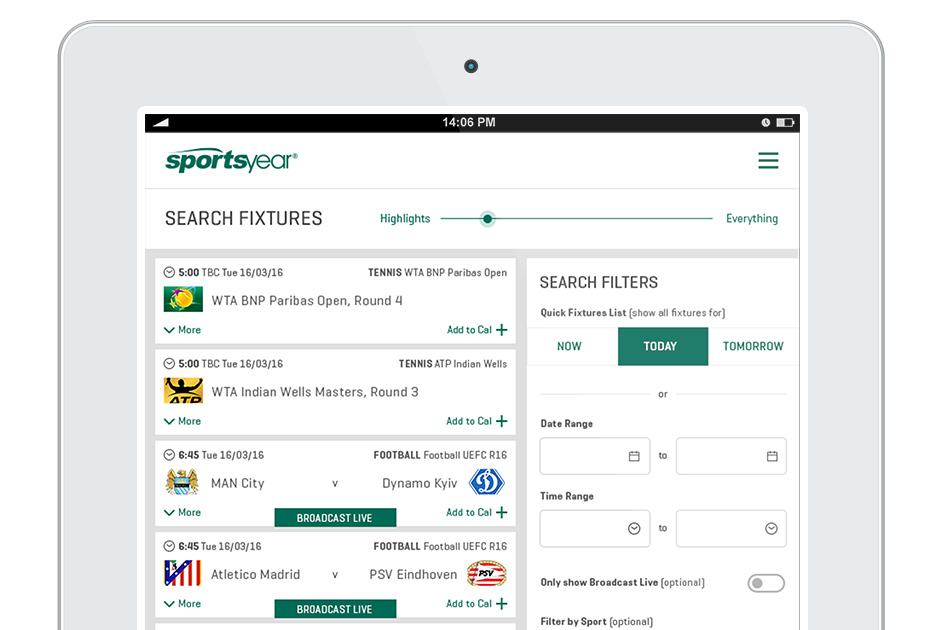
Task: Open the start time range field
Action: [x=595, y=528]
